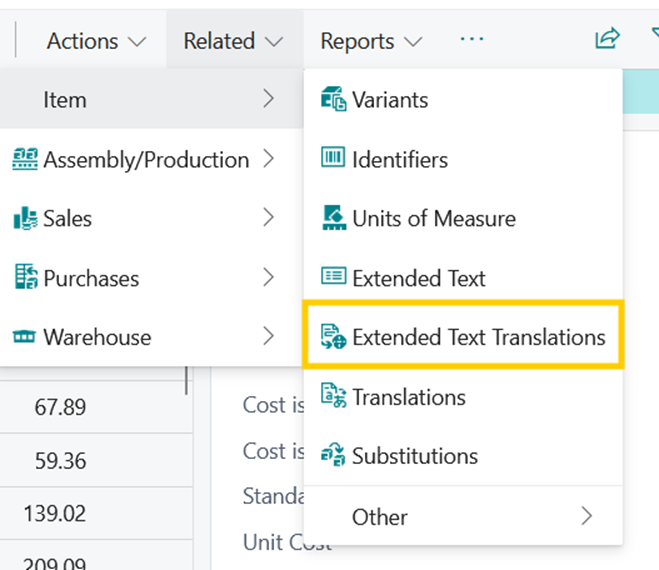Click the Units of Measure icon
Image resolution: width=659 pixels, height=570 pixels.
(x=332, y=218)
